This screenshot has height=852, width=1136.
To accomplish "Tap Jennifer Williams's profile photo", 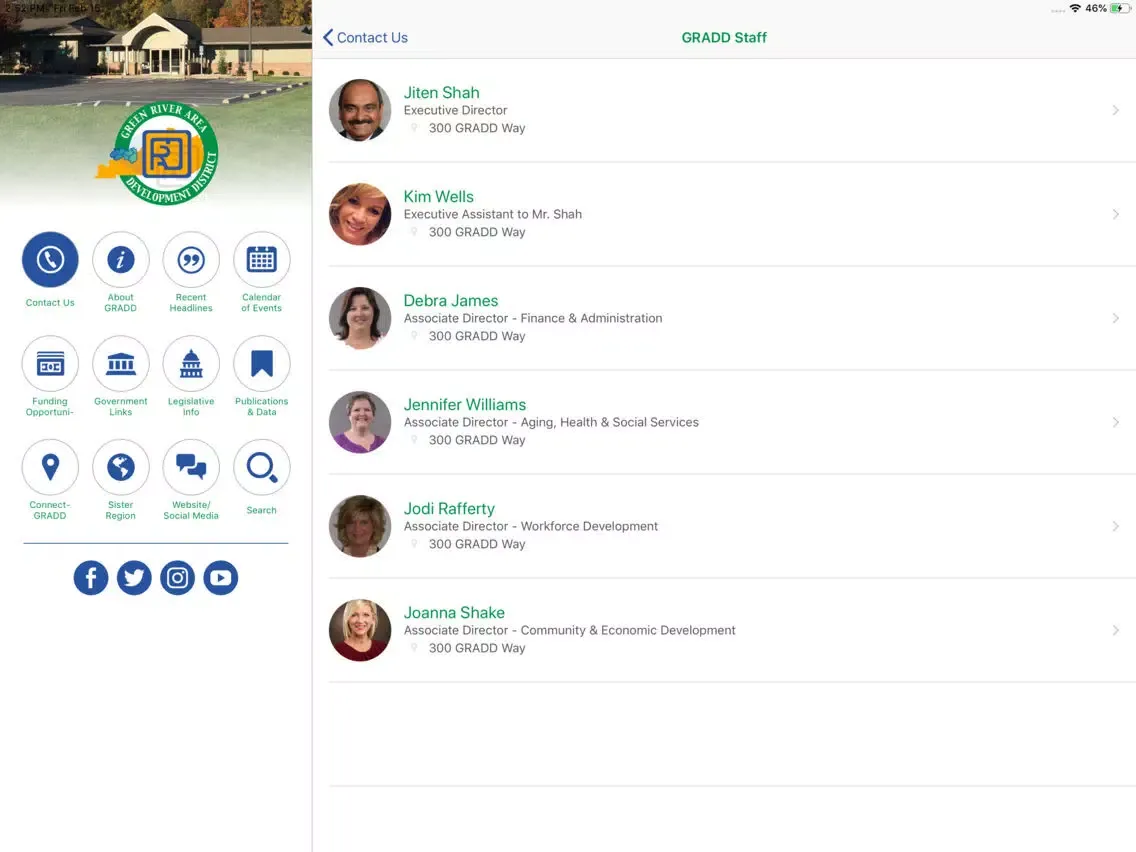I will [x=360, y=422].
